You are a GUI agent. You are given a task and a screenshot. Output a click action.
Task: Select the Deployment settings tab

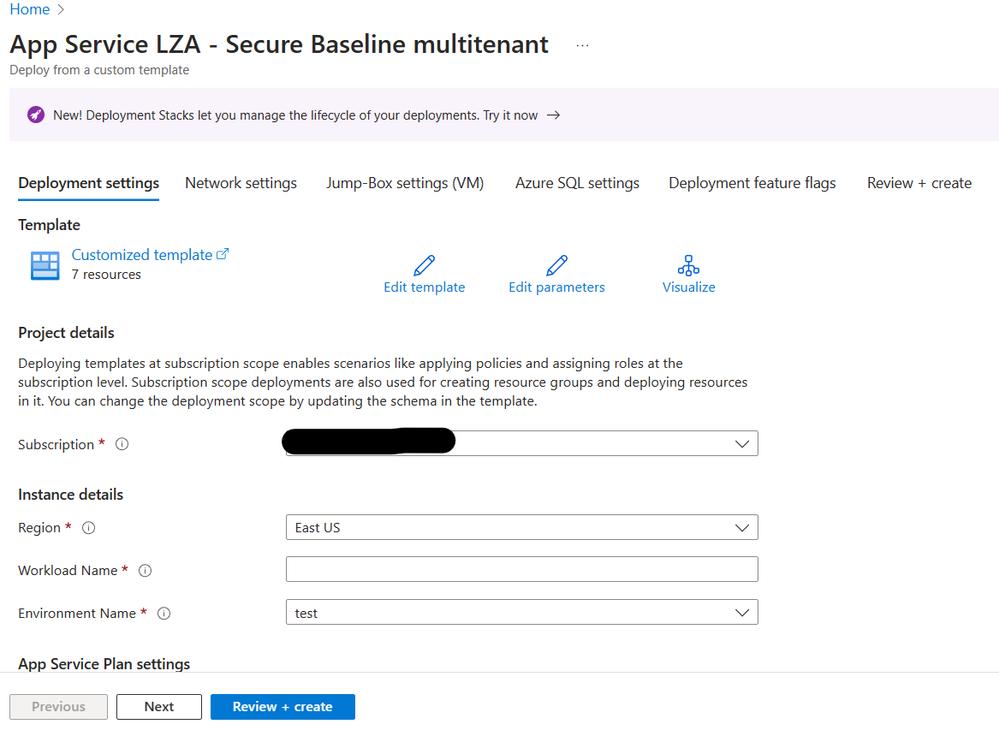(x=89, y=183)
